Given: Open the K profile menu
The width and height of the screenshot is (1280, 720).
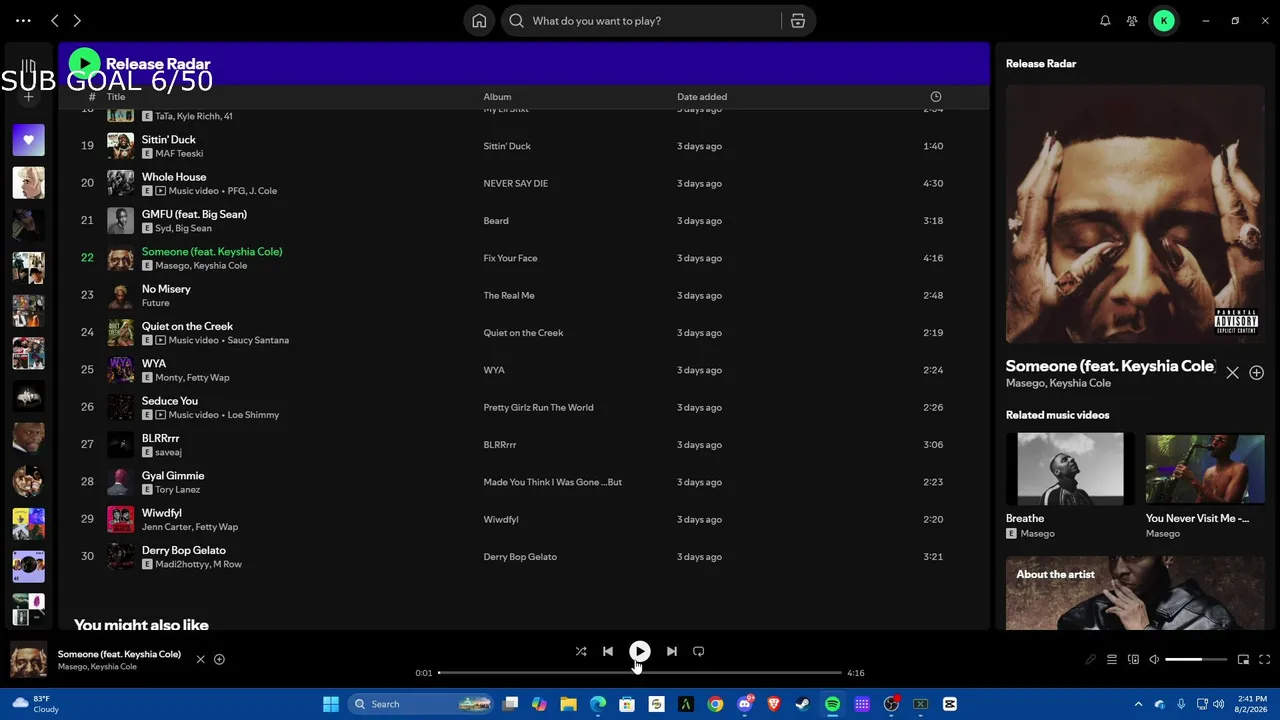Looking at the screenshot, I should click(1164, 21).
